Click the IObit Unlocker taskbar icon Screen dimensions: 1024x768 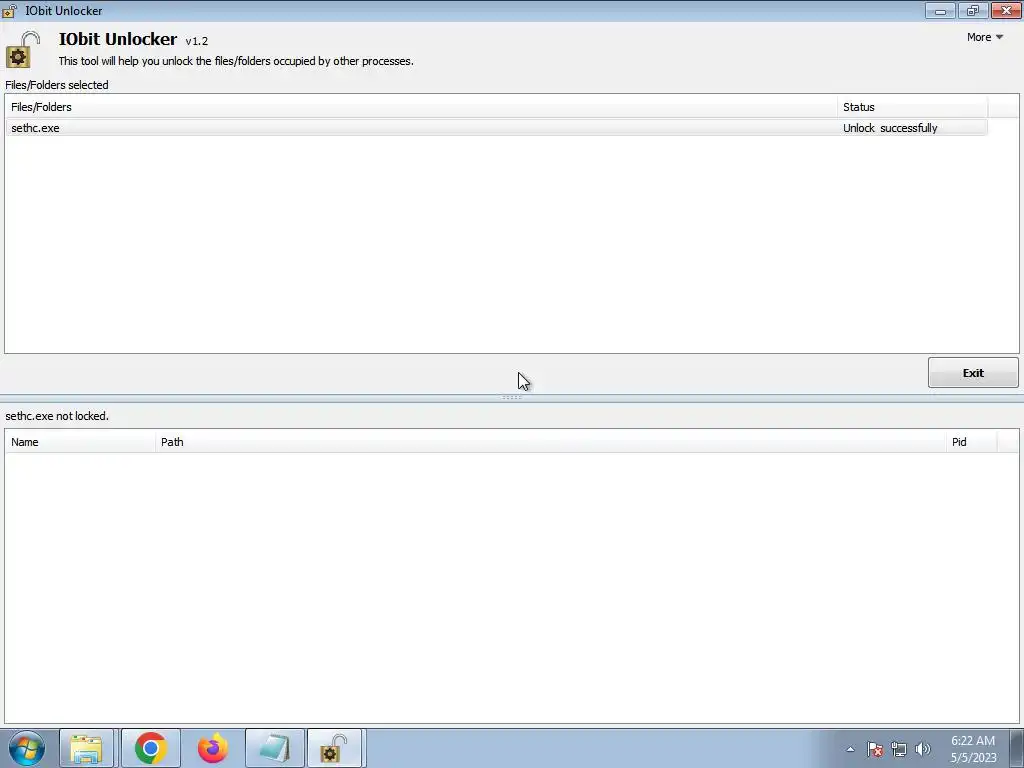coord(334,748)
